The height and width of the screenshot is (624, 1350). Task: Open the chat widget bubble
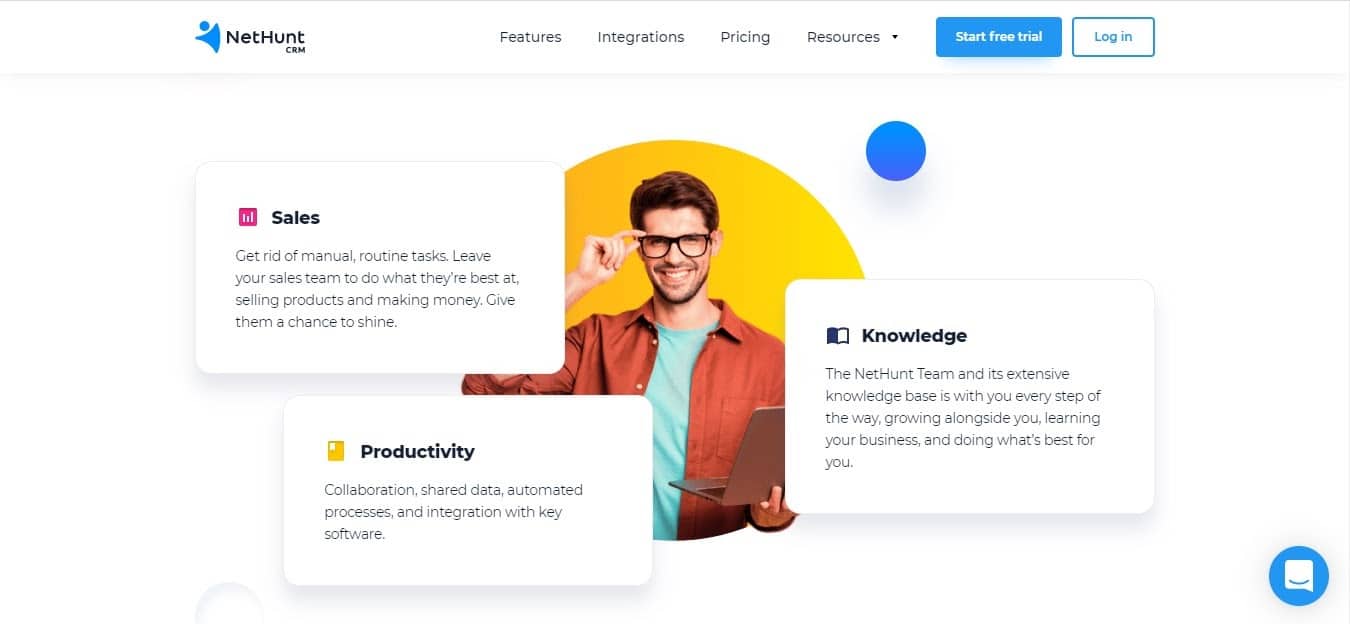[1298, 575]
